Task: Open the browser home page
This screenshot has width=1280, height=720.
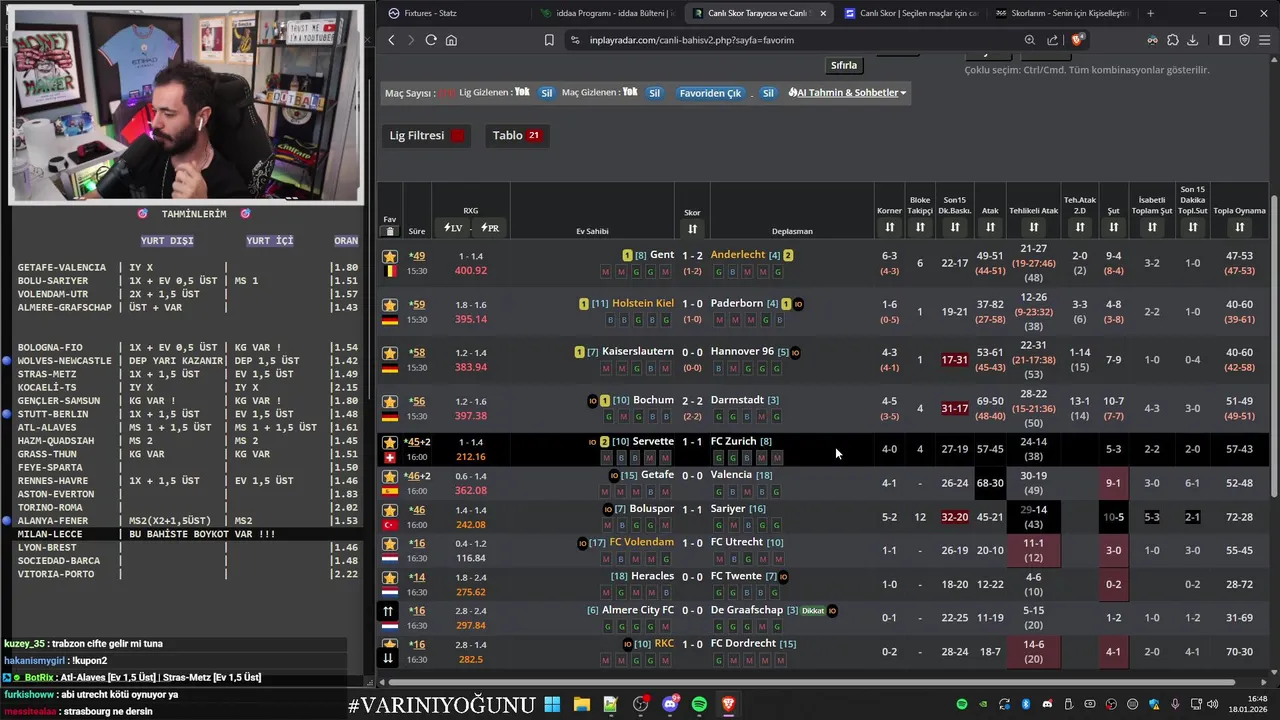Action: coord(451,40)
